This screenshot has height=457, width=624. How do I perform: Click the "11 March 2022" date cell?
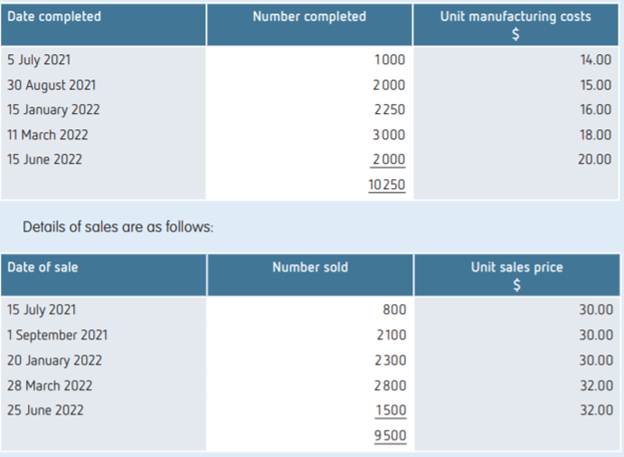(x=47, y=135)
